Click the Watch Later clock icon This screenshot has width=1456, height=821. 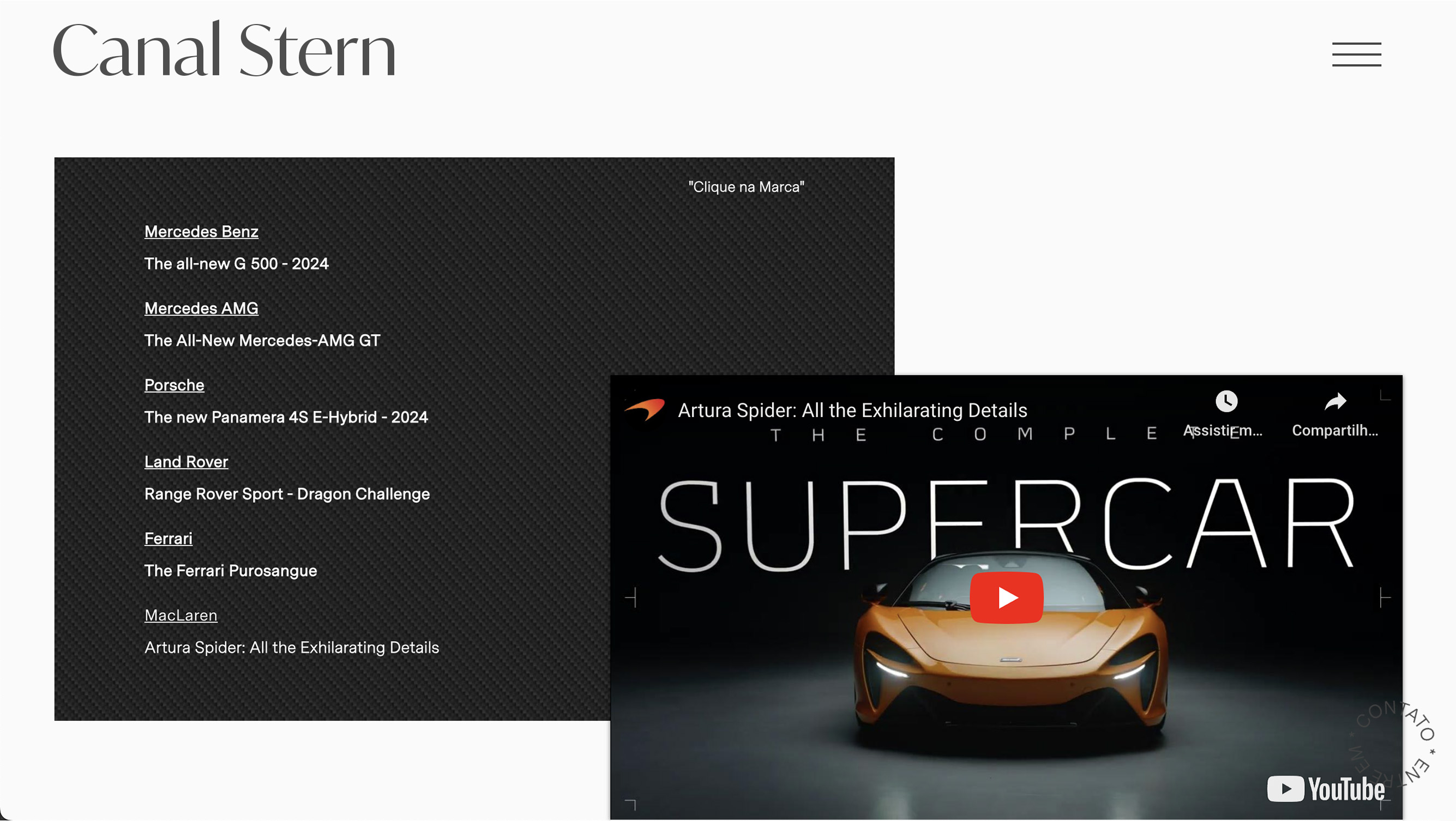click(x=1226, y=401)
